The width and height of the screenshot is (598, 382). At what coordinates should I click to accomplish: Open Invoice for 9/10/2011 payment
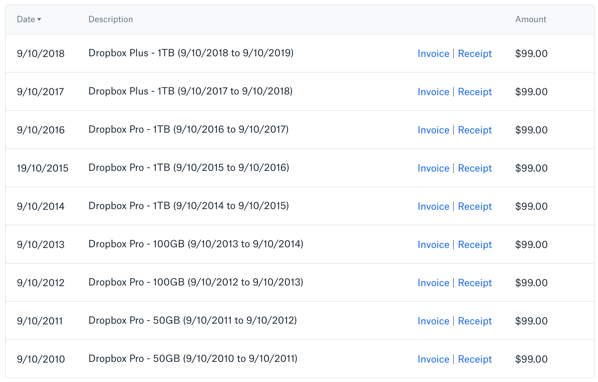click(x=433, y=321)
